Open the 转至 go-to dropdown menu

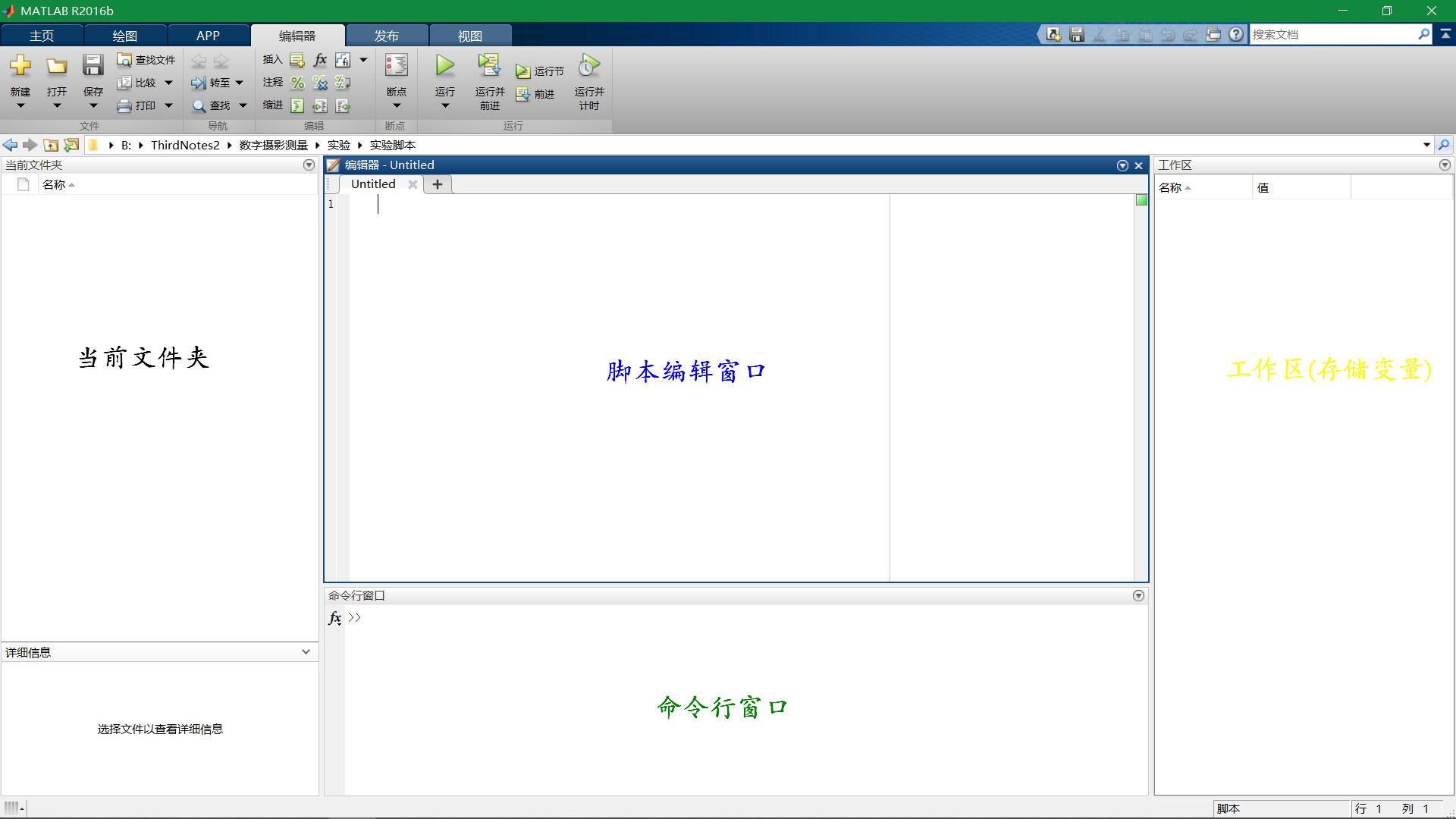coord(238,83)
